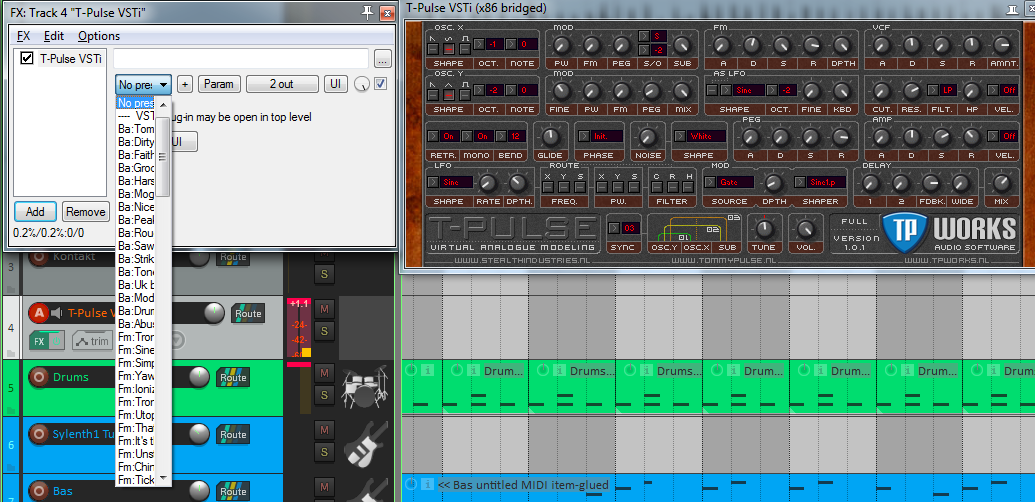Viewport: 1035px width, 502px height.
Task: Open the LFO shape Sine selector
Action: [x=456, y=182]
